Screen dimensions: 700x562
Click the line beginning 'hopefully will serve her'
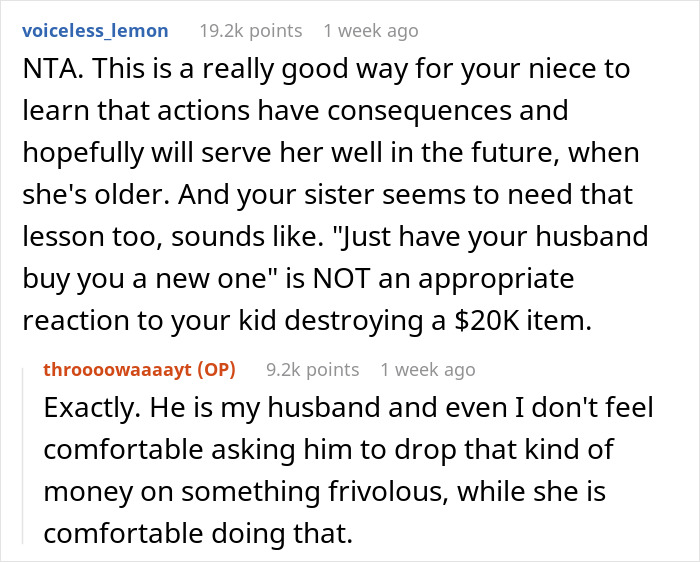pos(331,153)
